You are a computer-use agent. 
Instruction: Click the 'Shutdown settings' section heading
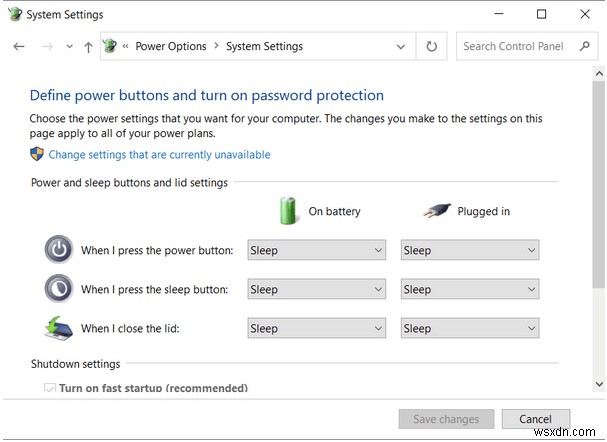click(x=75, y=364)
